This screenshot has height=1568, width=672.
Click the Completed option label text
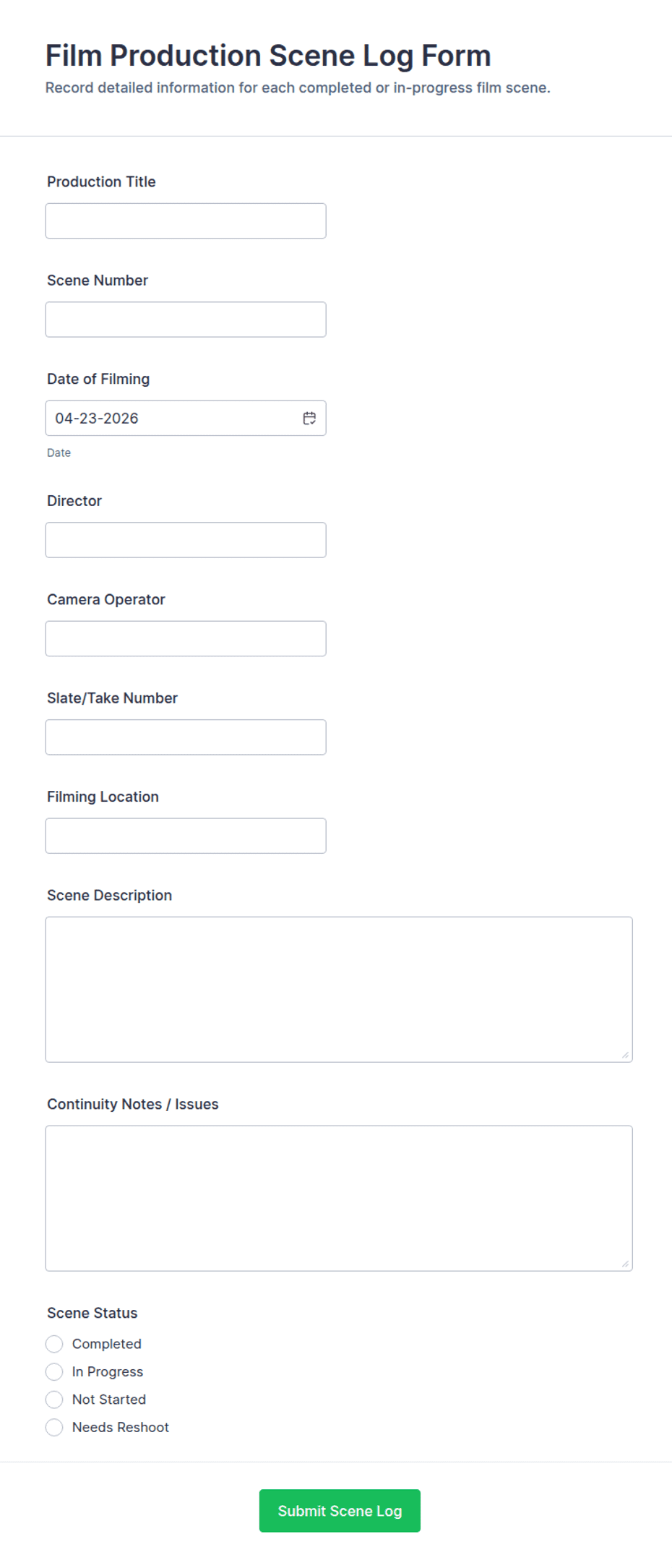(107, 1344)
